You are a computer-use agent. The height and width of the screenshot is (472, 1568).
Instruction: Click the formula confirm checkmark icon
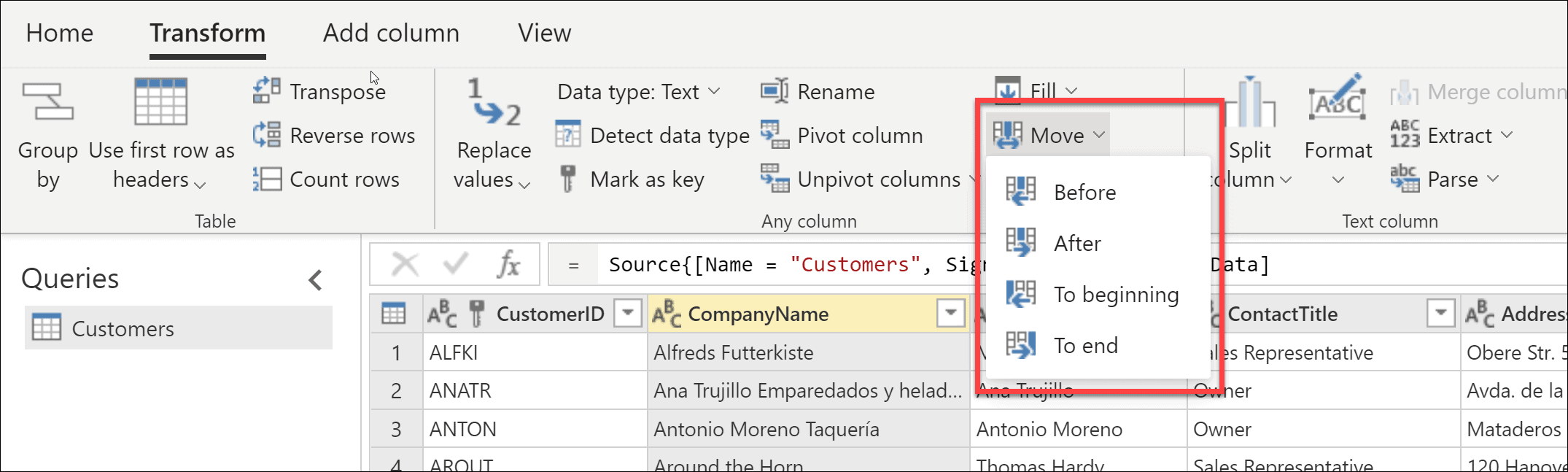click(456, 263)
